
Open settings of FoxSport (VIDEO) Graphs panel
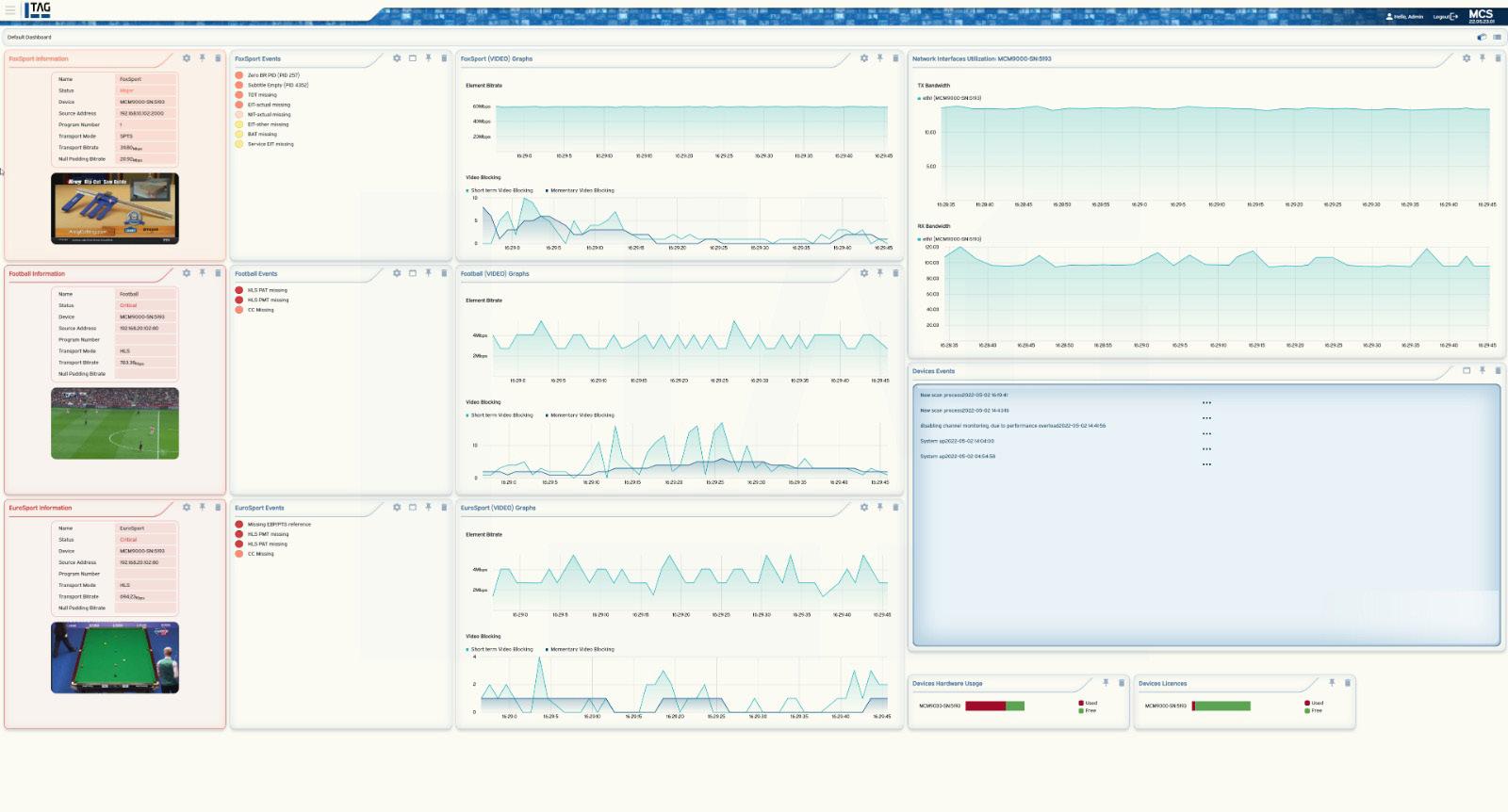[864, 58]
